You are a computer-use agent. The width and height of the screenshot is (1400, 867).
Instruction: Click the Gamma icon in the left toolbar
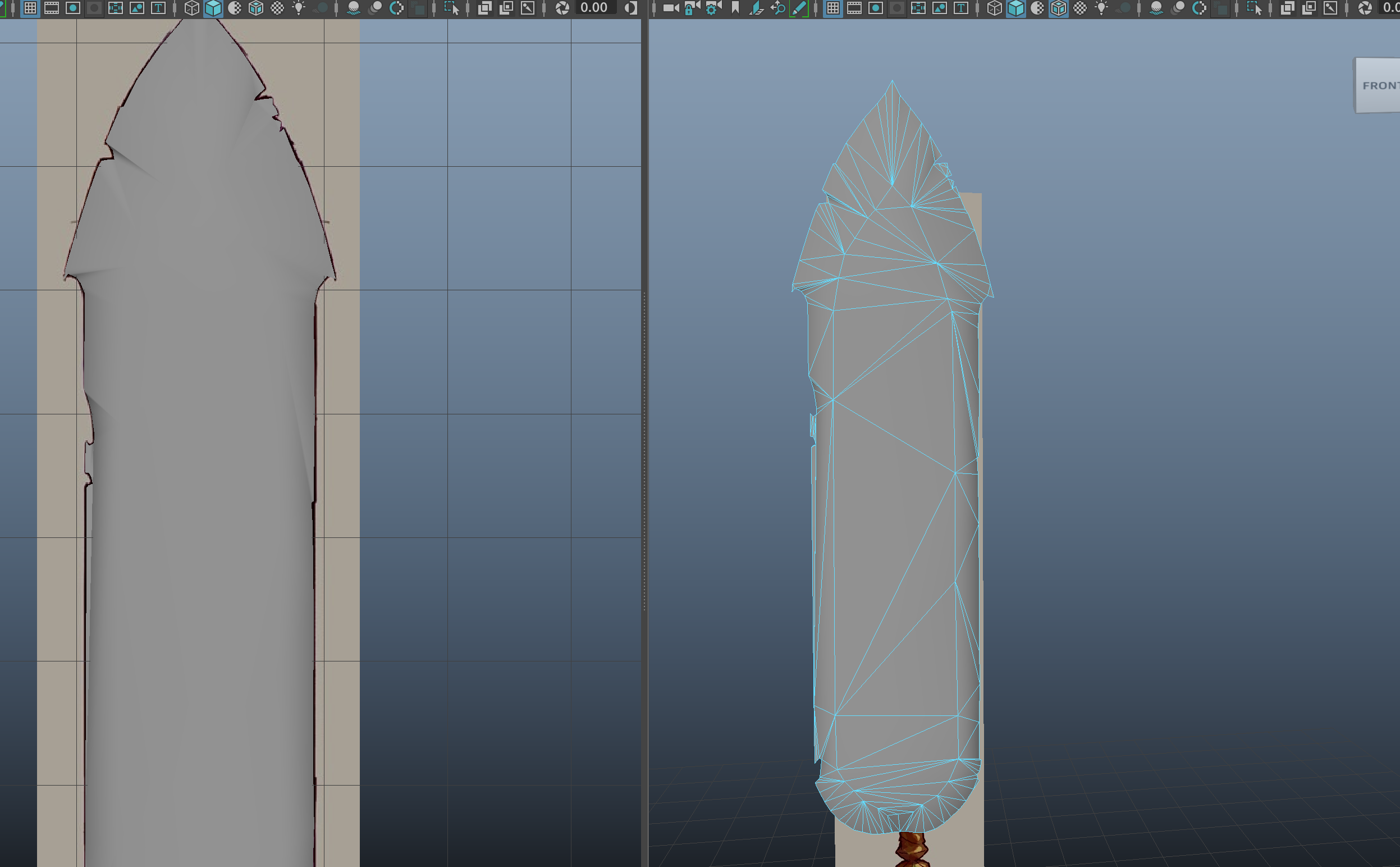click(630, 8)
